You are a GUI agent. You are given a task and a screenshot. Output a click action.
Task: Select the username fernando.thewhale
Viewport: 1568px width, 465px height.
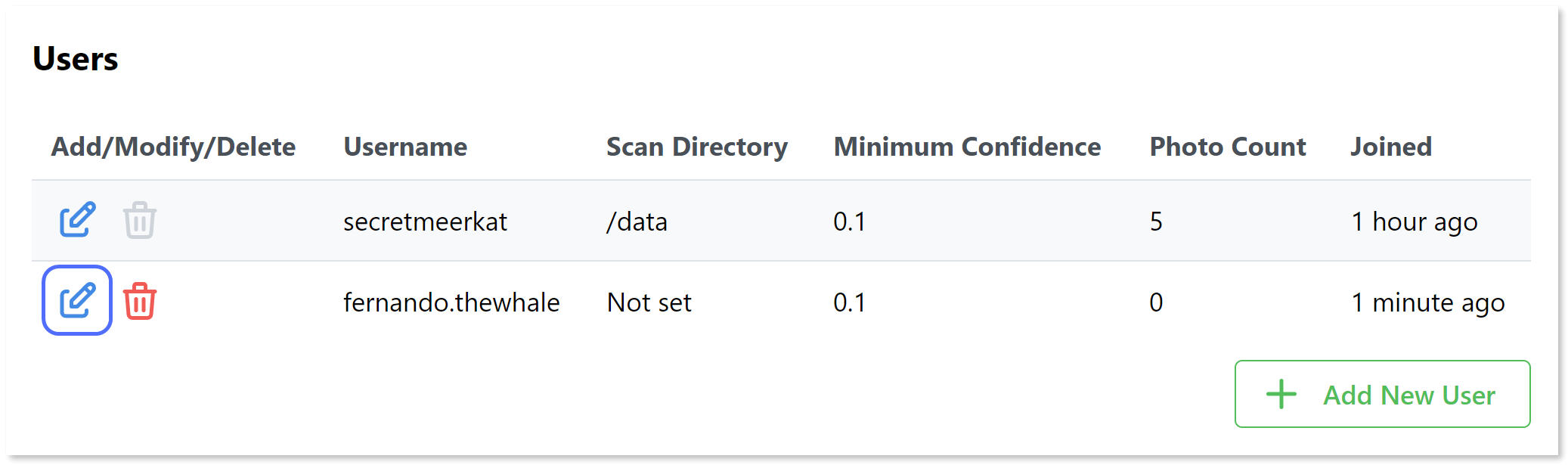click(x=451, y=302)
